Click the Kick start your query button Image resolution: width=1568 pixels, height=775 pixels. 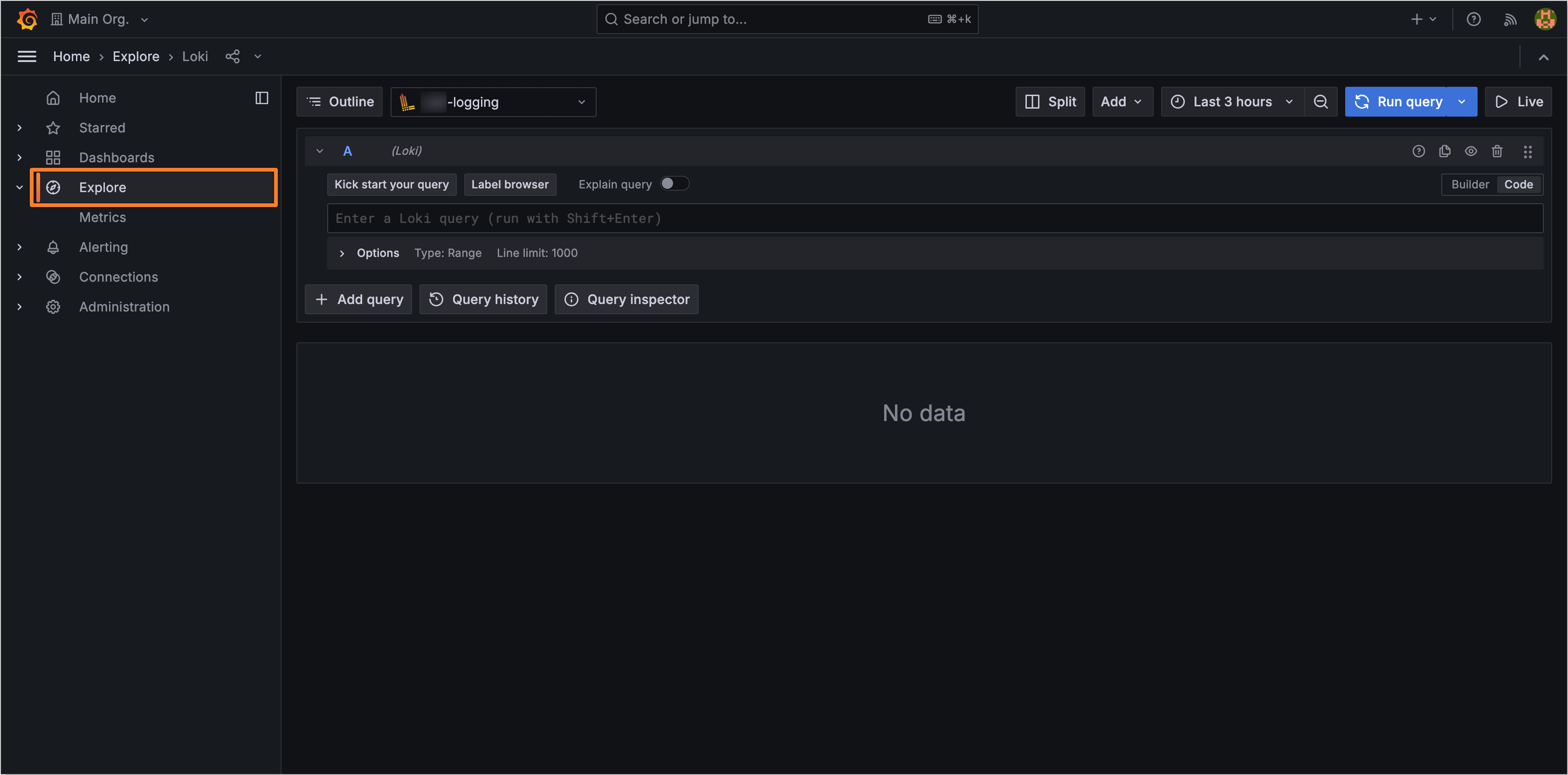[392, 184]
